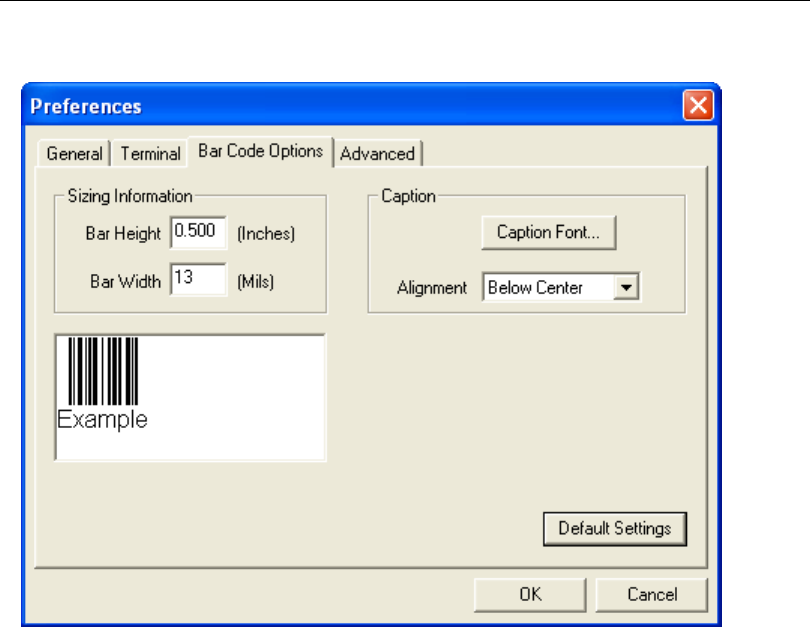Image resolution: width=810 pixels, height=627 pixels.
Task: Click the (Inches) unit text
Action: click(266, 233)
